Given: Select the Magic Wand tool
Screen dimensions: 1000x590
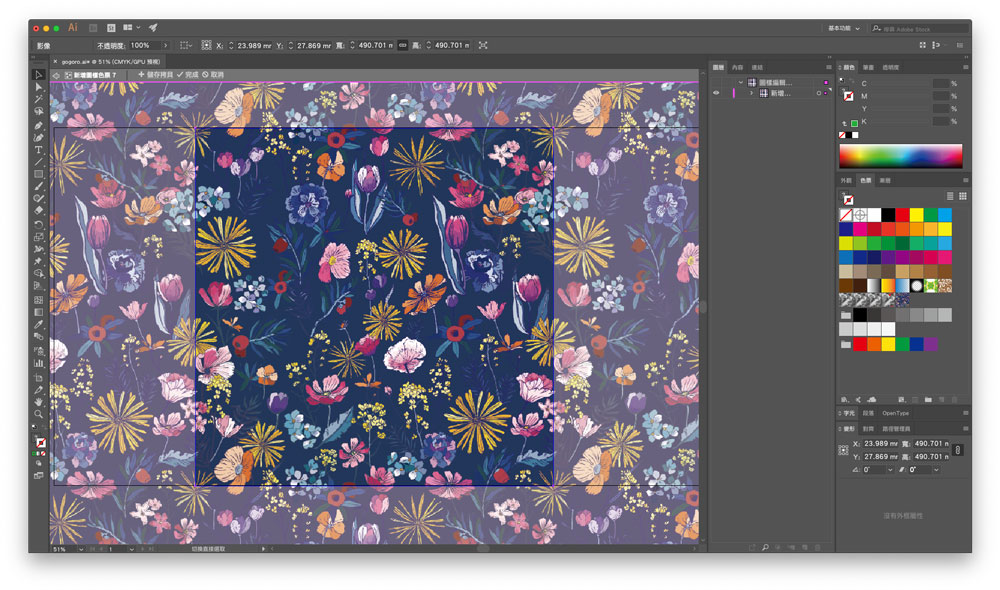Looking at the screenshot, I should (x=39, y=99).
